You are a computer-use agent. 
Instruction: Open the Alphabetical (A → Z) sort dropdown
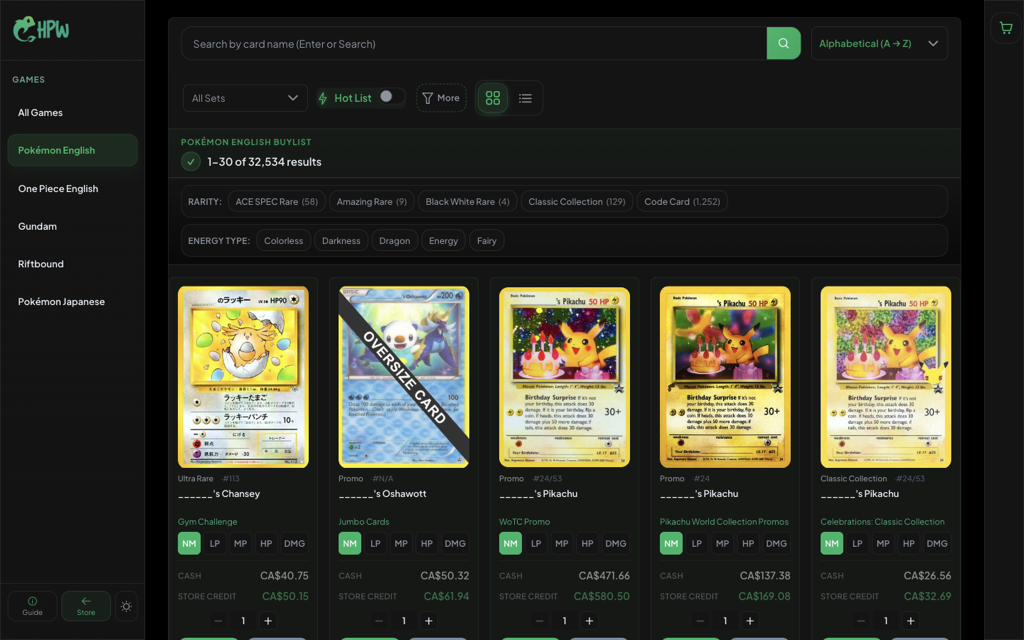[x=879, y=44]
